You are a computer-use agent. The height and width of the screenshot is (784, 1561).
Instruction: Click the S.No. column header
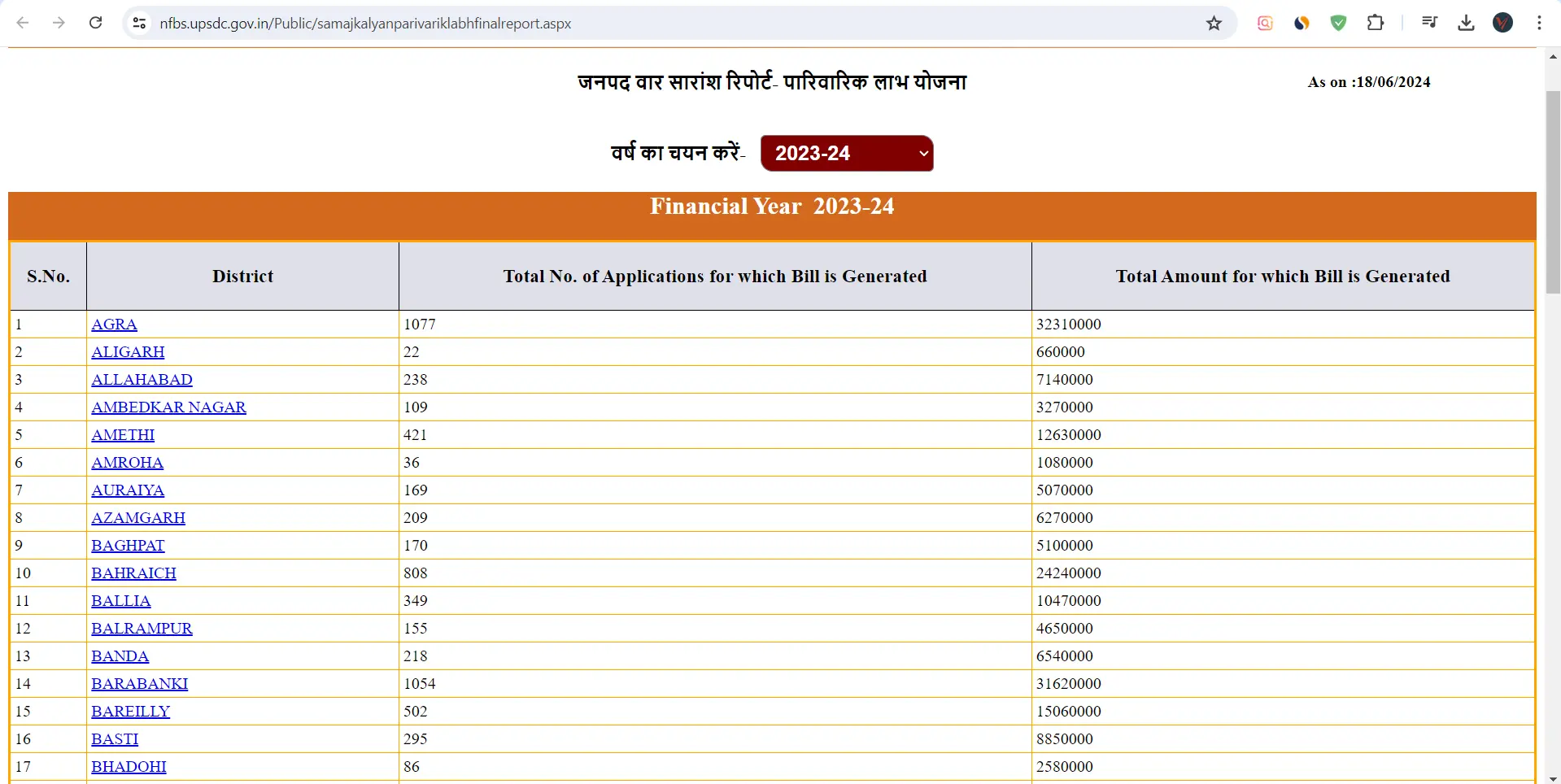pos(48,276)
